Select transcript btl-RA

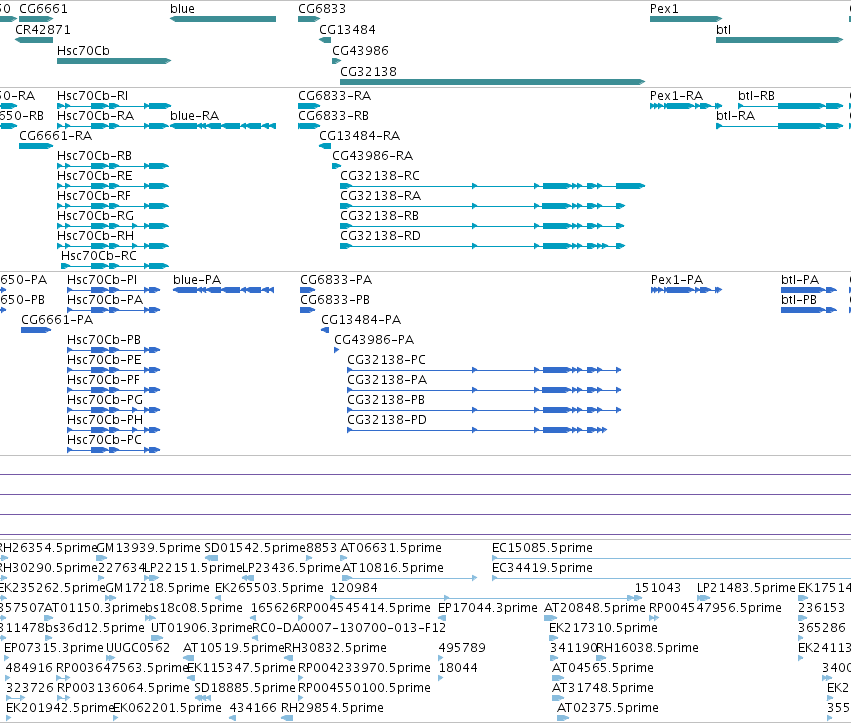779,126
